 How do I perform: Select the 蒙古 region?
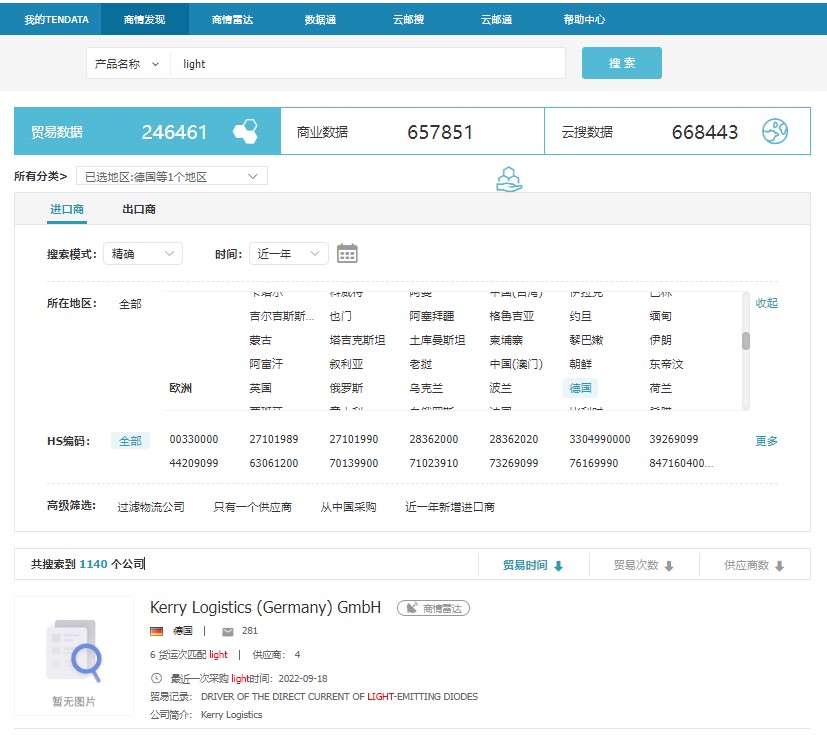(x=261, y=340)
